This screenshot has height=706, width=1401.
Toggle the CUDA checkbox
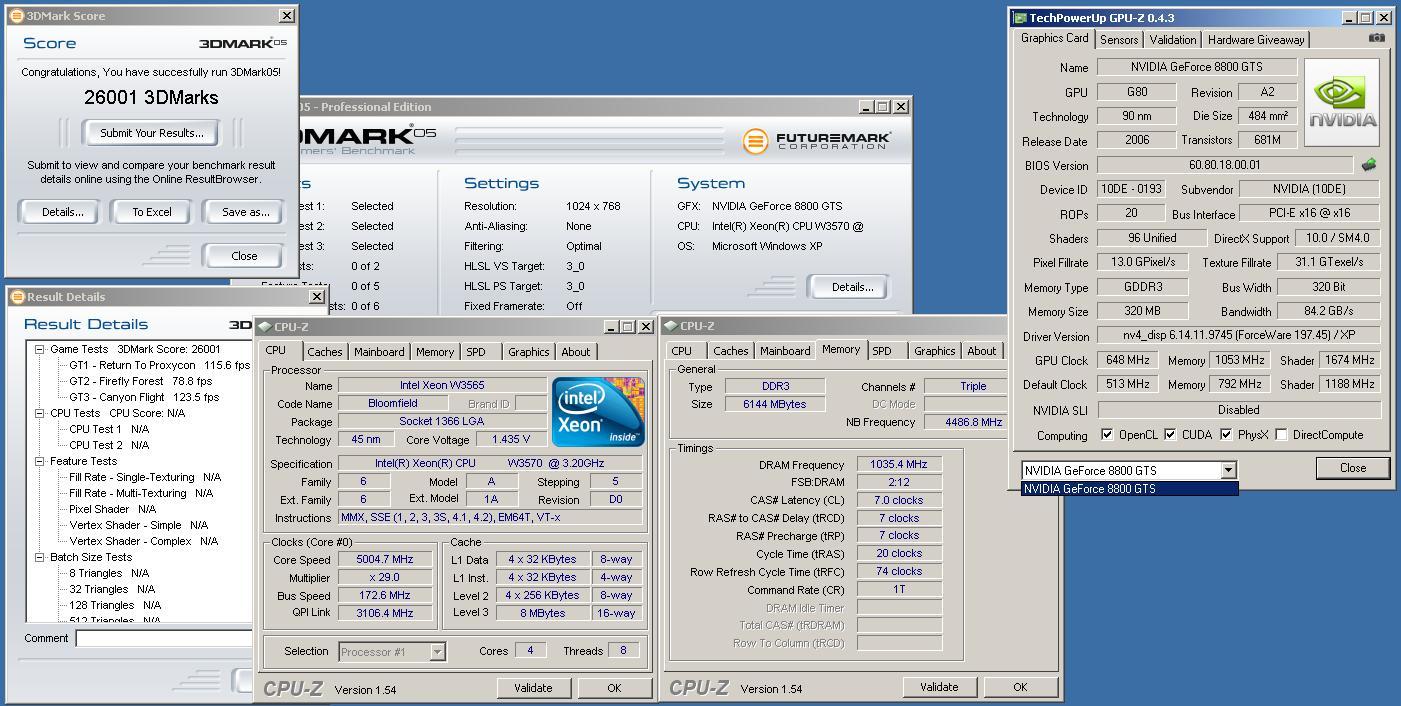1168,435
